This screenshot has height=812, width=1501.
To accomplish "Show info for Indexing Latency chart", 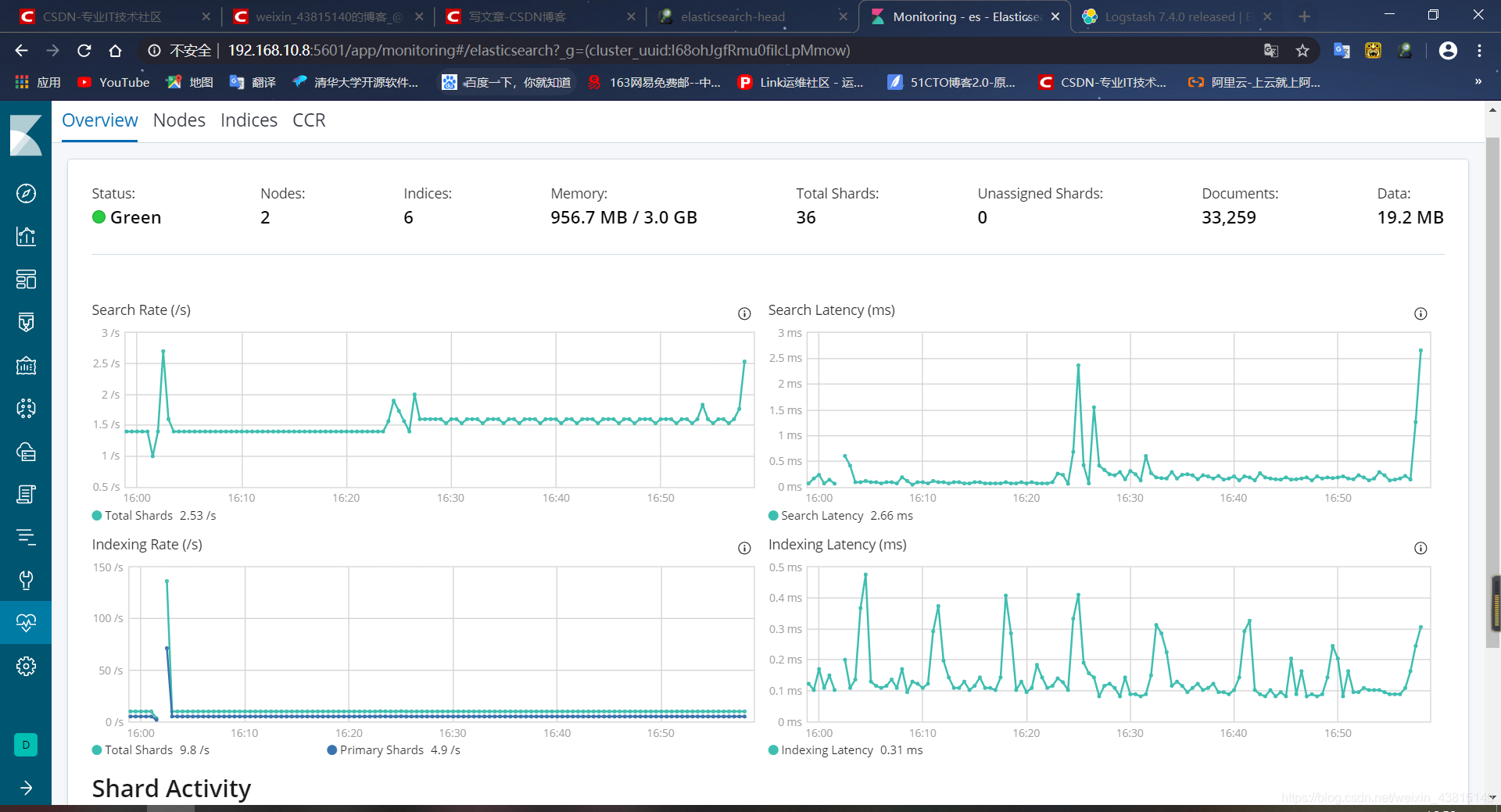I will coord(1420,548).
